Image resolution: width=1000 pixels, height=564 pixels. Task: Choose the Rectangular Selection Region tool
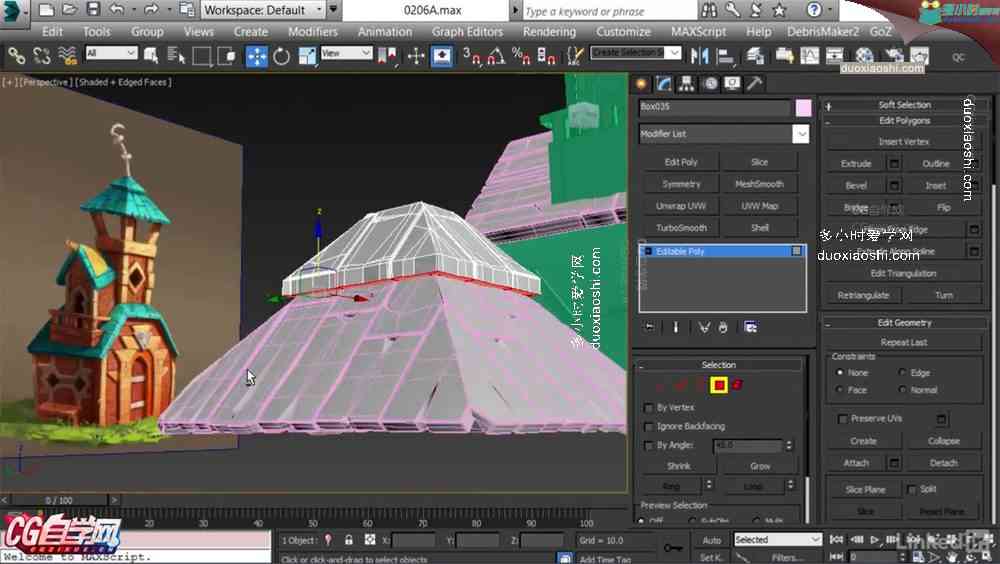point(202,56)
